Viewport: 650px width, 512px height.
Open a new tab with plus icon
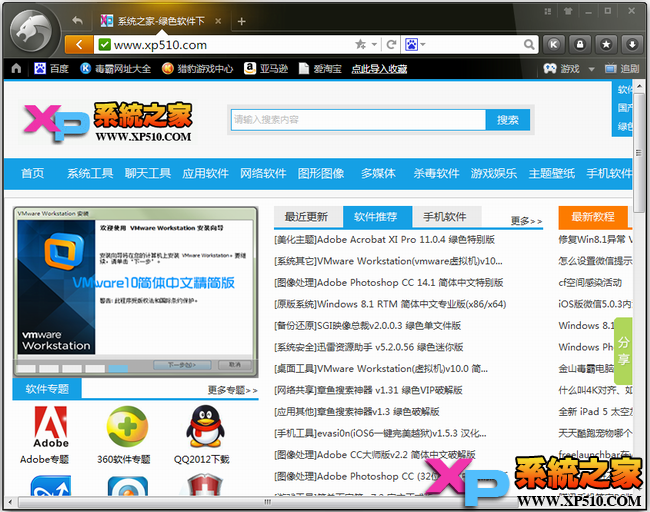[242, 21]
